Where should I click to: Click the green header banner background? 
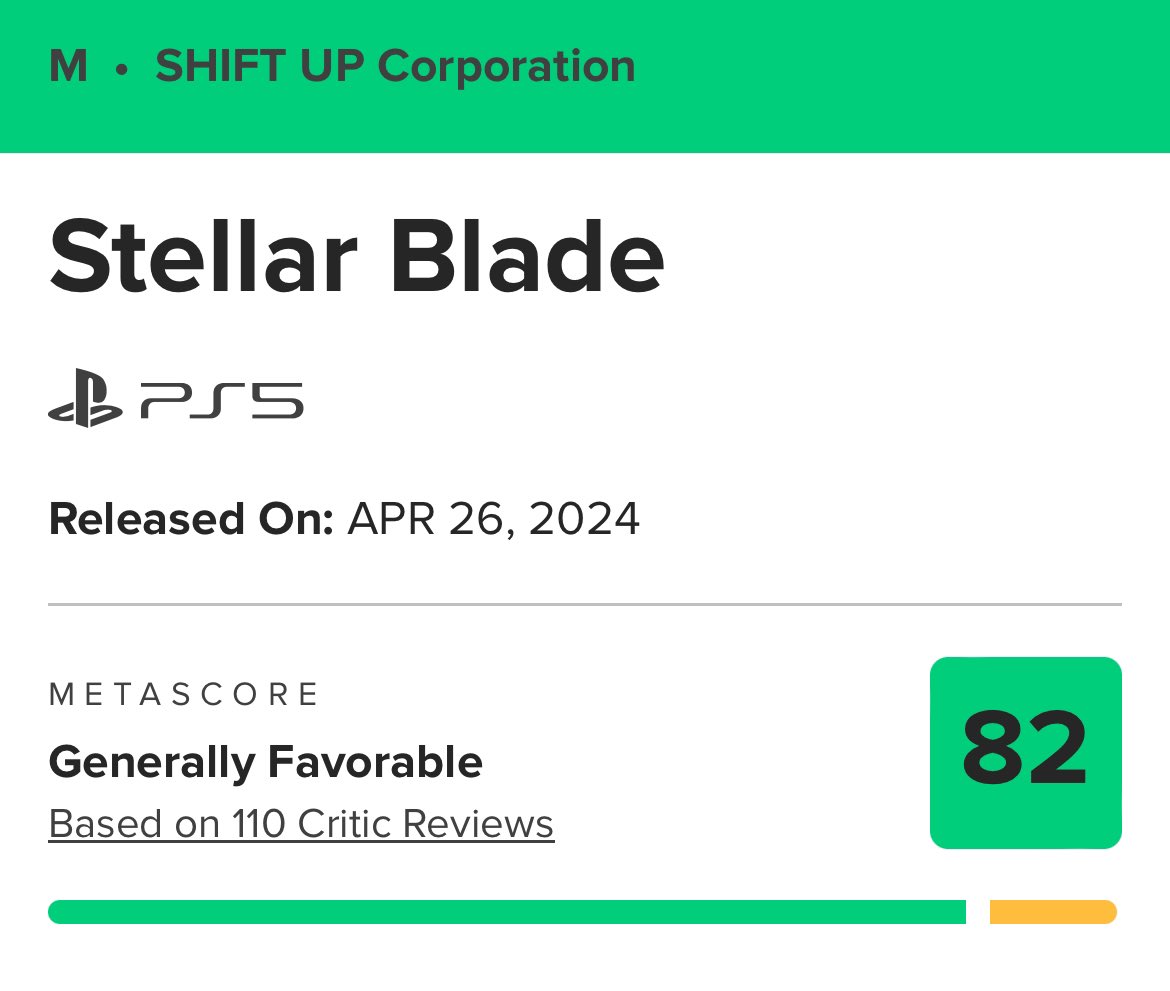pyautogui.click(x=895, y=76)
